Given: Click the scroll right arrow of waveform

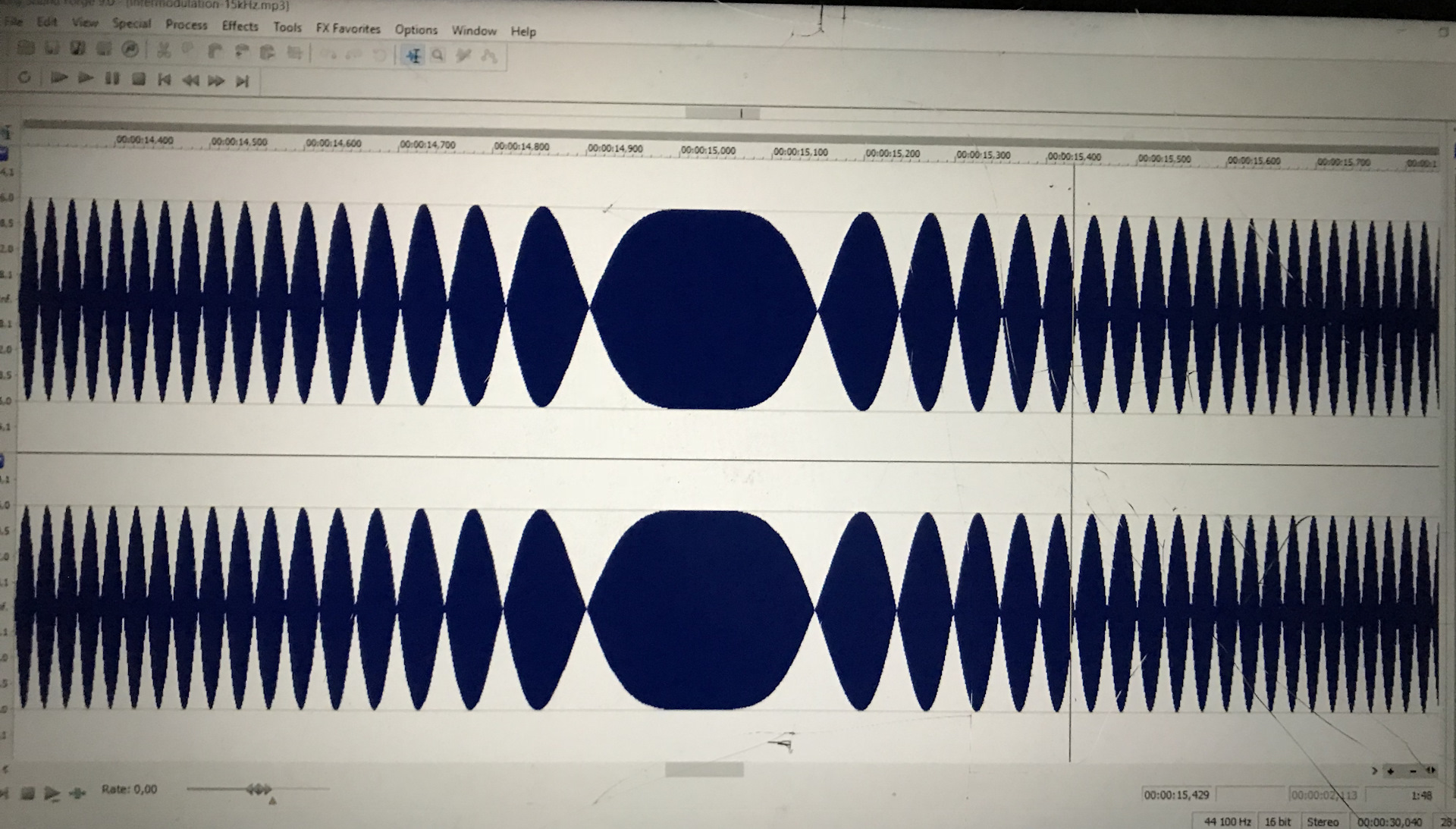Looking at the screenshot, I should pos(1374,771).
